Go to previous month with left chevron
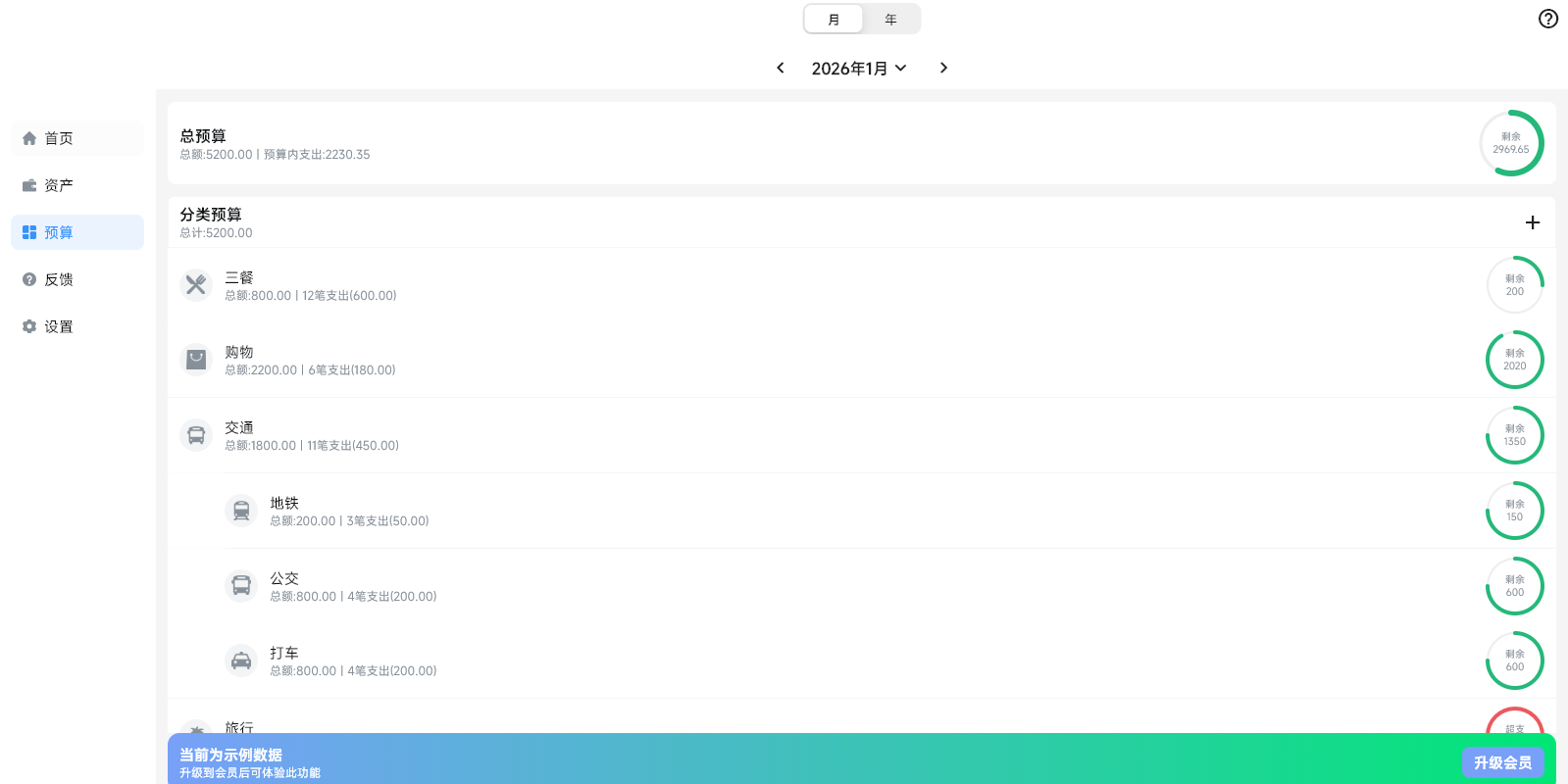Screen dimensions: 1568x784 pyautogui.click(x=781, y=68)
